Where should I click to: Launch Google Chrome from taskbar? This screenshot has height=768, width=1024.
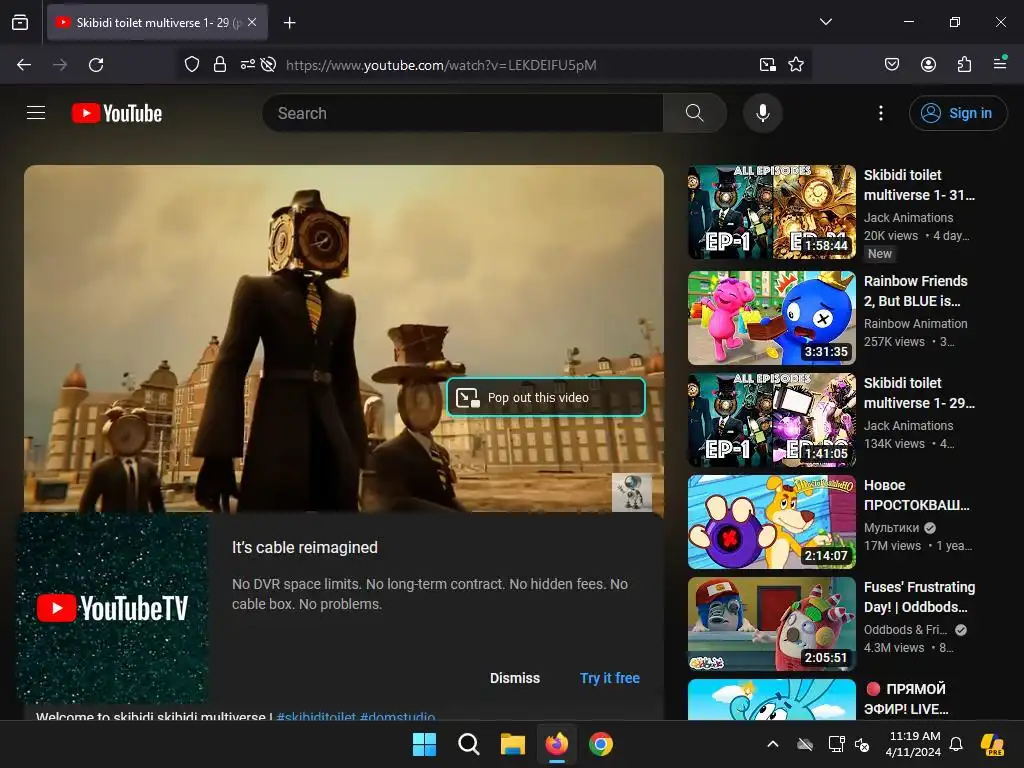601,744
